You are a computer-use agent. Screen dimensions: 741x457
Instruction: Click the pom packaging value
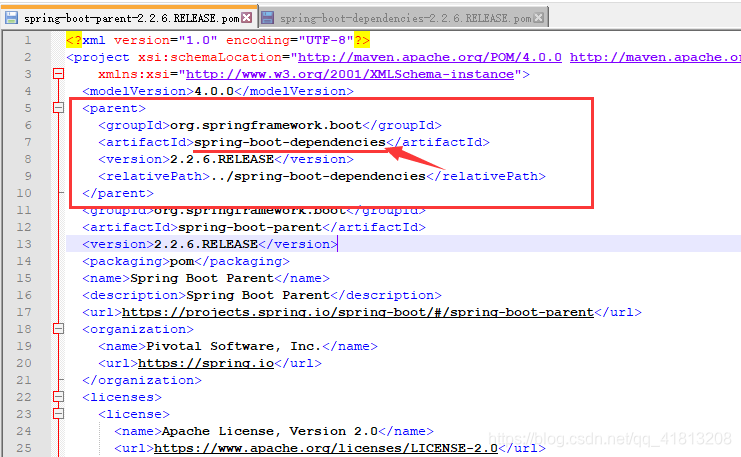(182, 261)
